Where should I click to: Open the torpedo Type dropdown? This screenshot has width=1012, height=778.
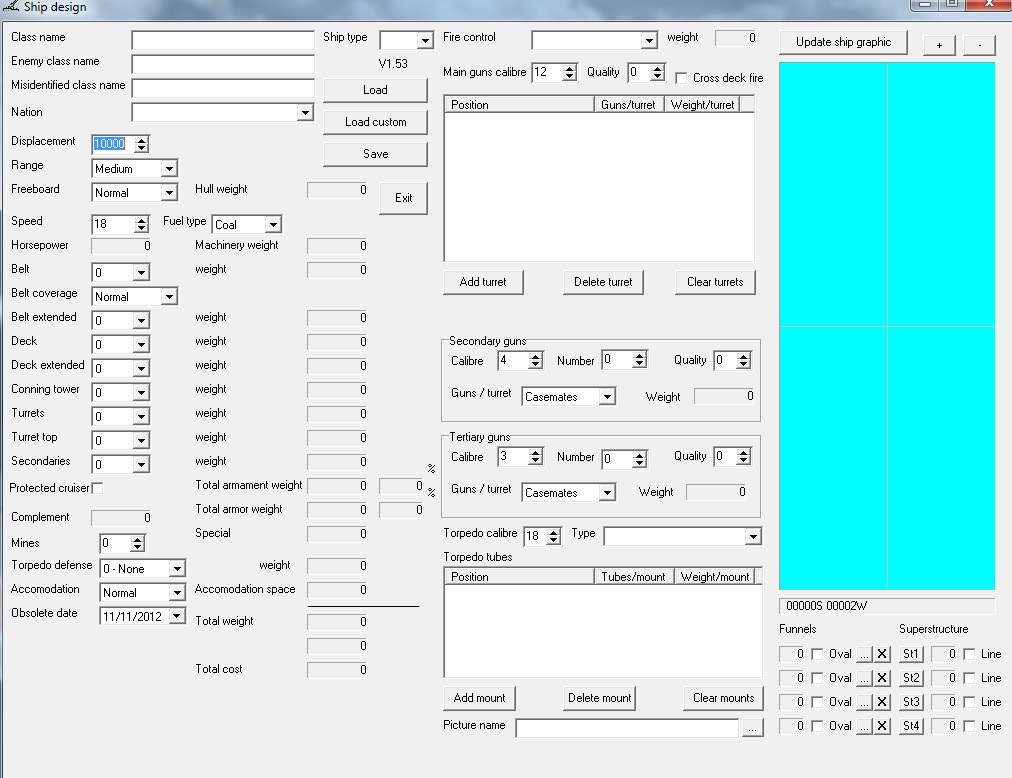click(x=753, y=537)
